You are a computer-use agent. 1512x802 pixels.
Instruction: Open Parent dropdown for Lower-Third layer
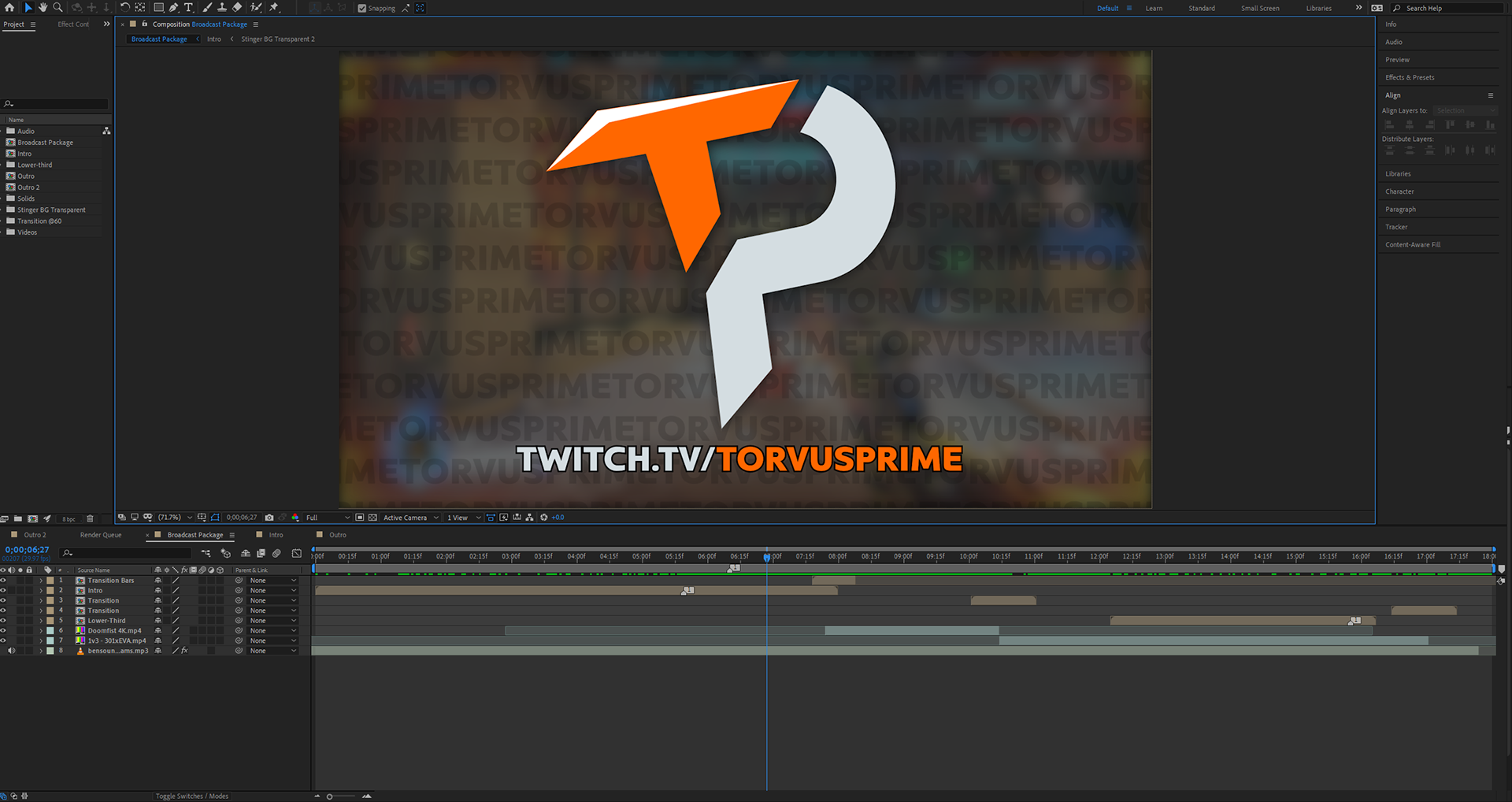click(272, 621)
